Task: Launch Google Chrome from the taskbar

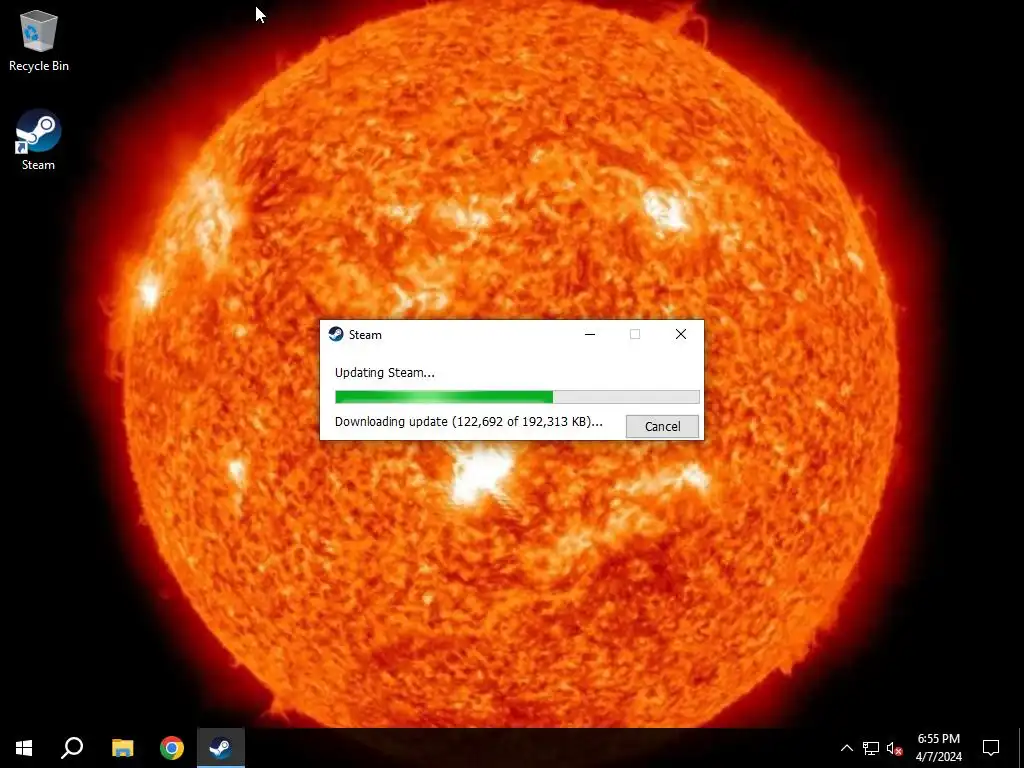Action: coord(172,748)
